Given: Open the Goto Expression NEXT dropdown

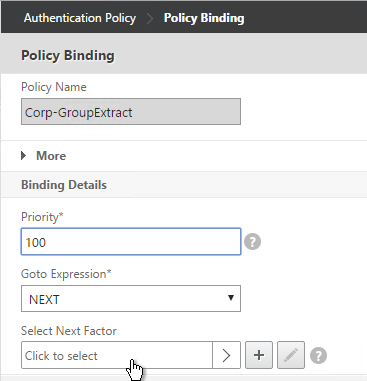Looking at the screenshot, I should 131,298.
